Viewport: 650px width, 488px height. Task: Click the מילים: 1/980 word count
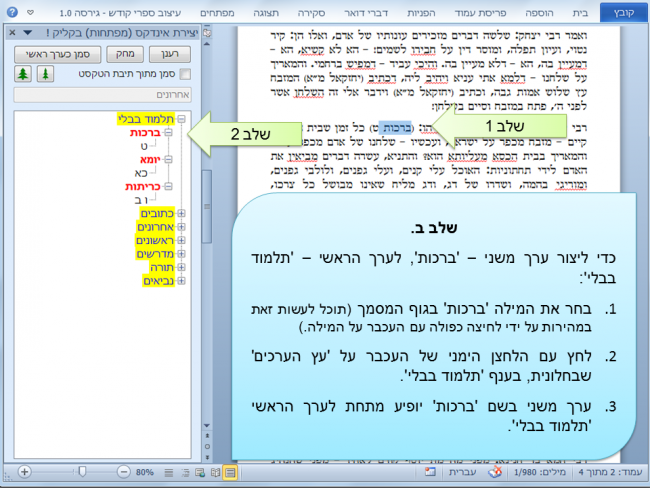click(x=540, y=472)
